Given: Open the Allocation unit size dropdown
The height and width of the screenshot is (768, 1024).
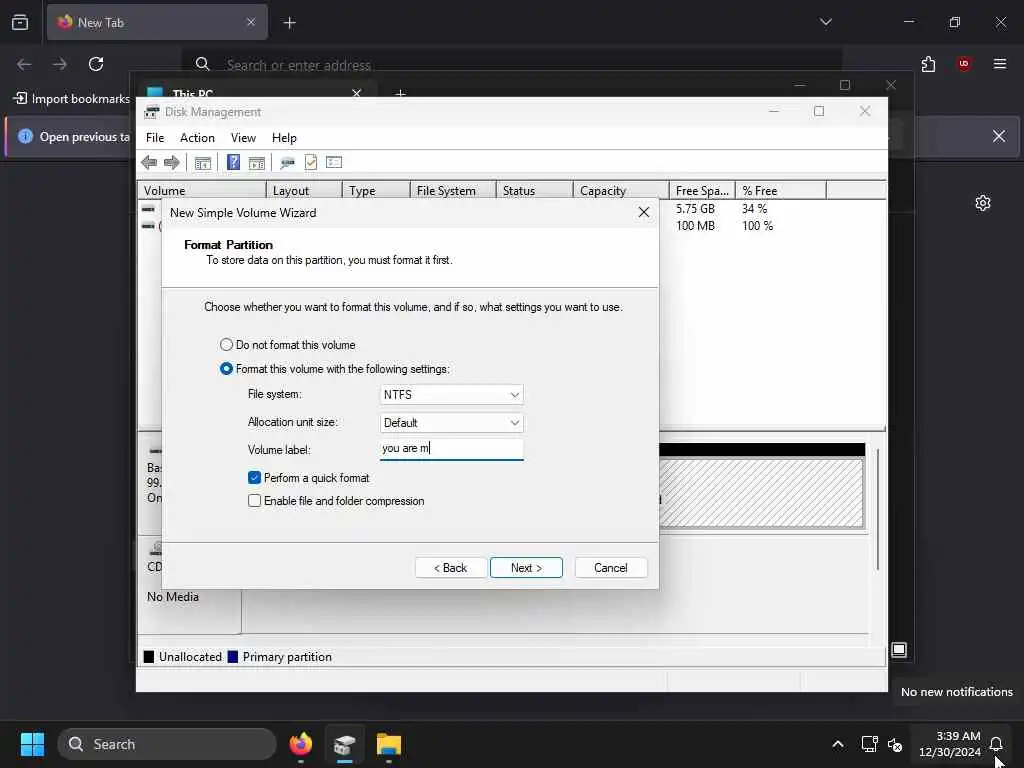Looking at the screenshot, I should click(x=451, y=423).
